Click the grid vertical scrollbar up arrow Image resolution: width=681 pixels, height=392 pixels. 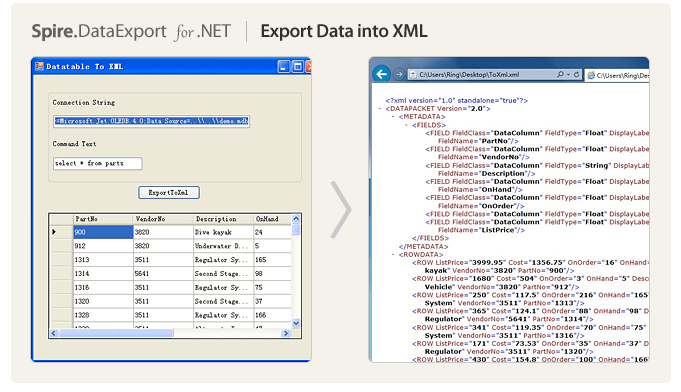click(x=296, y=218)
